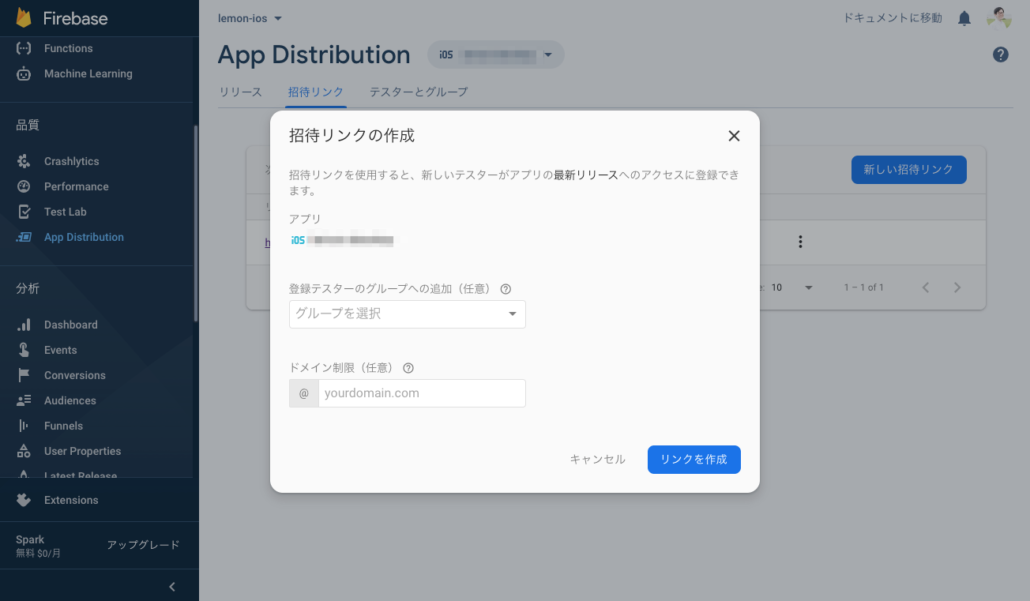Click the page help question mark icon
This screenshot has height=601, width=1030.
pos(1000,55)
